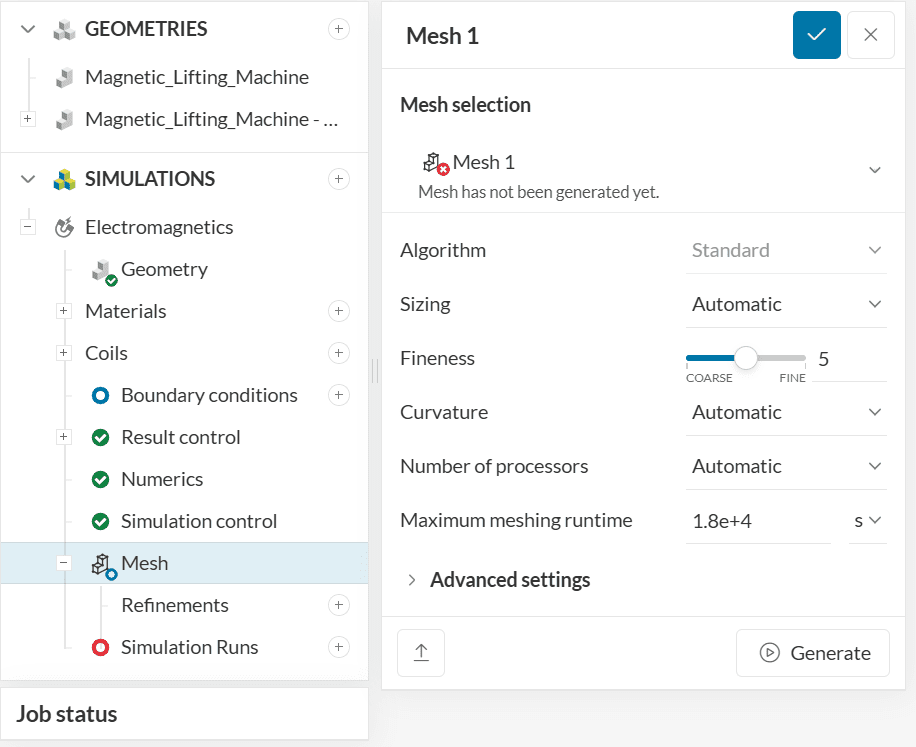Click the plus icon next to GEOMETRIES
Image resolution: width=916 pixels, height=747 pixels.
[339, 29]
